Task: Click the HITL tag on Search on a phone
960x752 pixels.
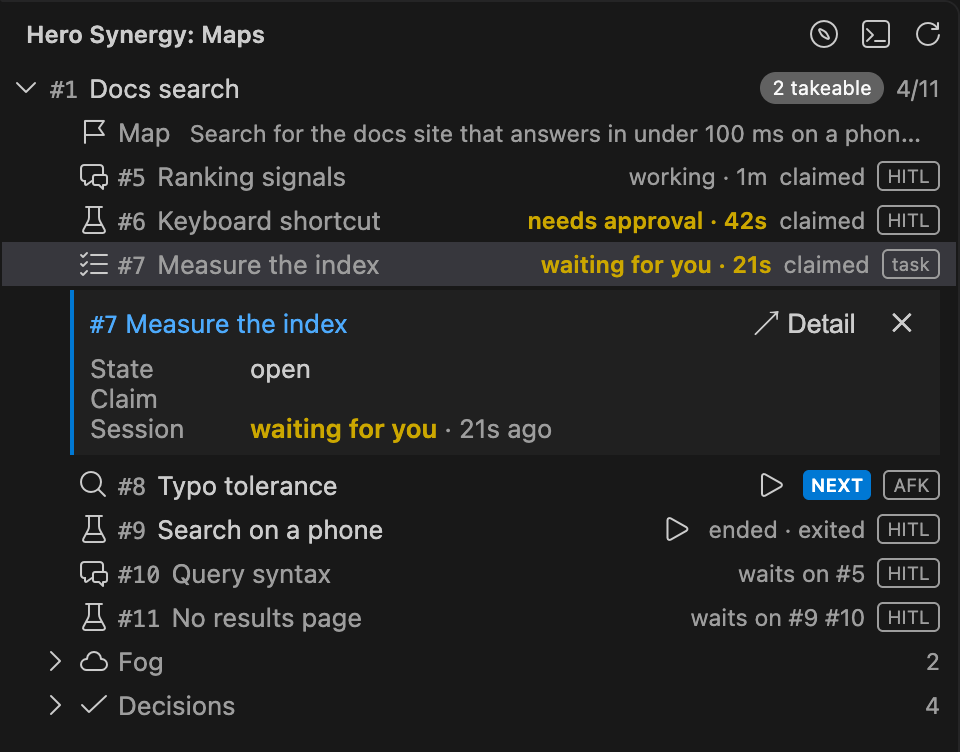Action: pyautogui.click(x=908, y=530)
